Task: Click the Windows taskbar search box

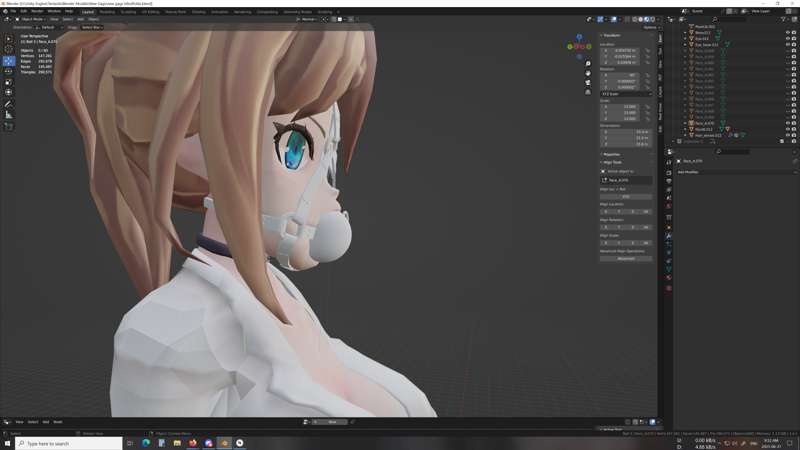Action: 69,444
